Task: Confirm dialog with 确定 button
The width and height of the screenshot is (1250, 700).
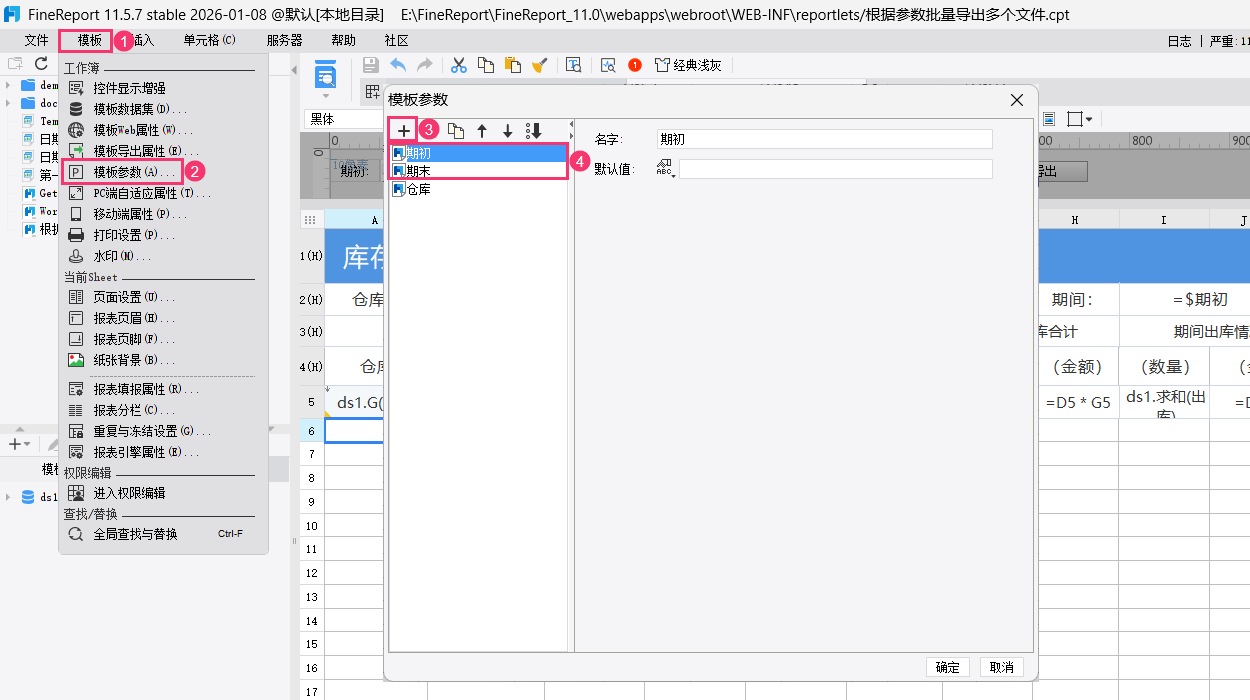Action: click(947, 667)
